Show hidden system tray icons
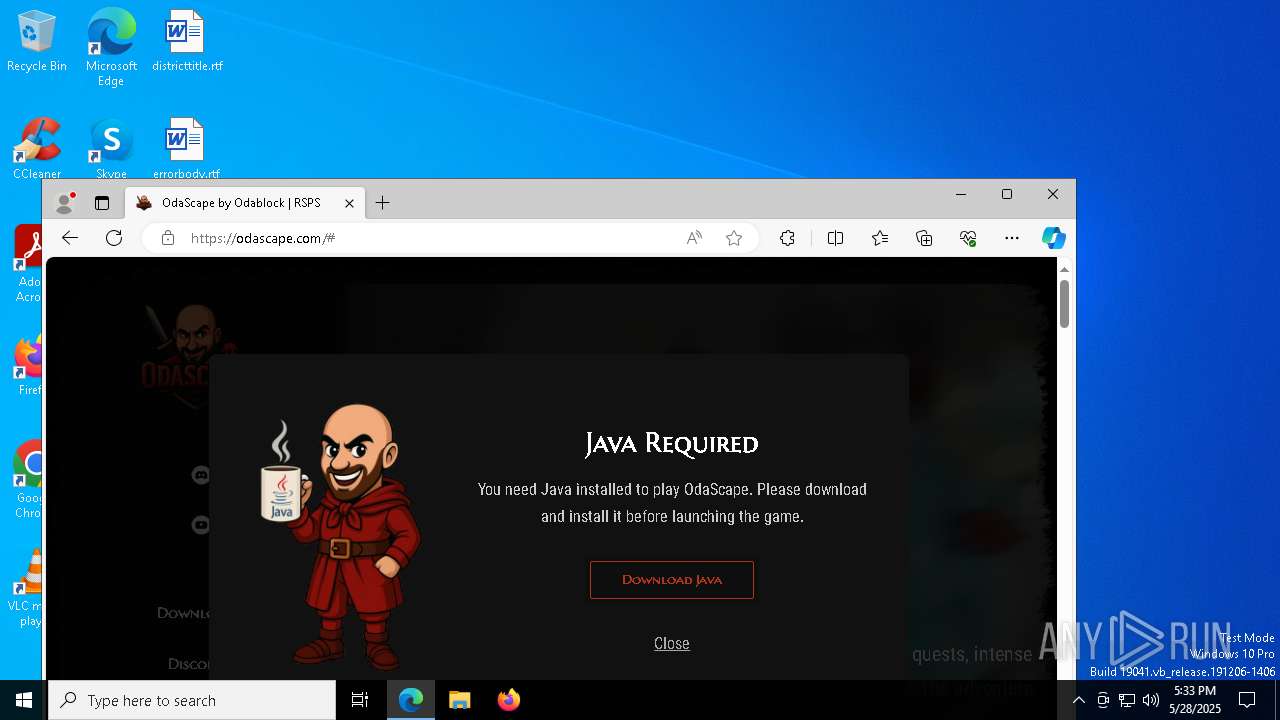The width and height of the screenshot is (1280, 720). pyautogui.click(x=1078, y=700)
